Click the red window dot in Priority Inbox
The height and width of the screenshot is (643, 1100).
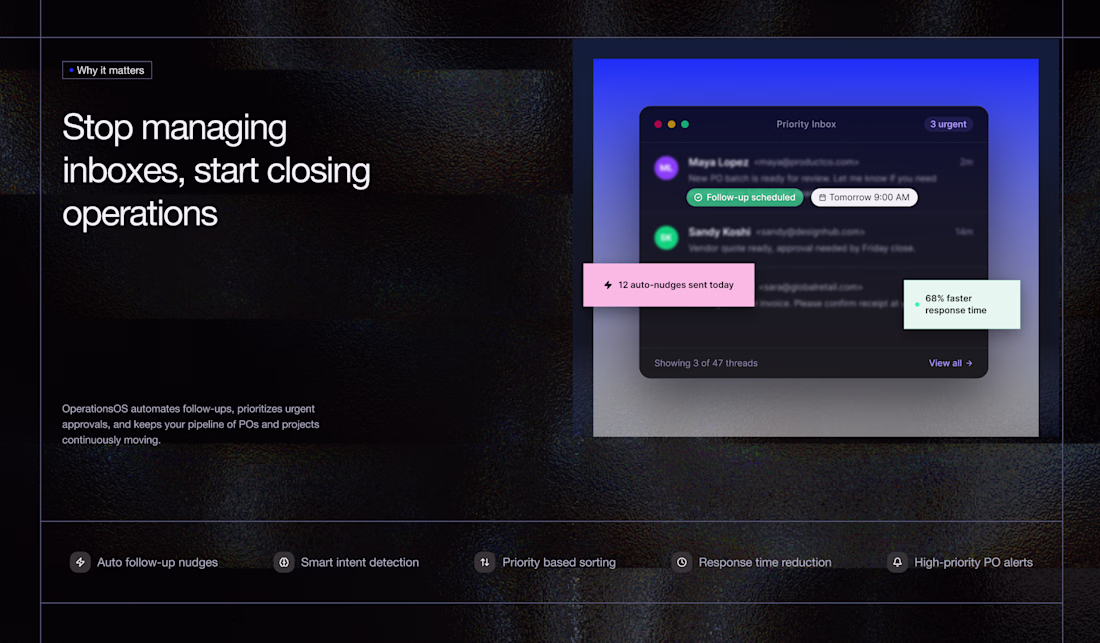(x=658, y=124)
